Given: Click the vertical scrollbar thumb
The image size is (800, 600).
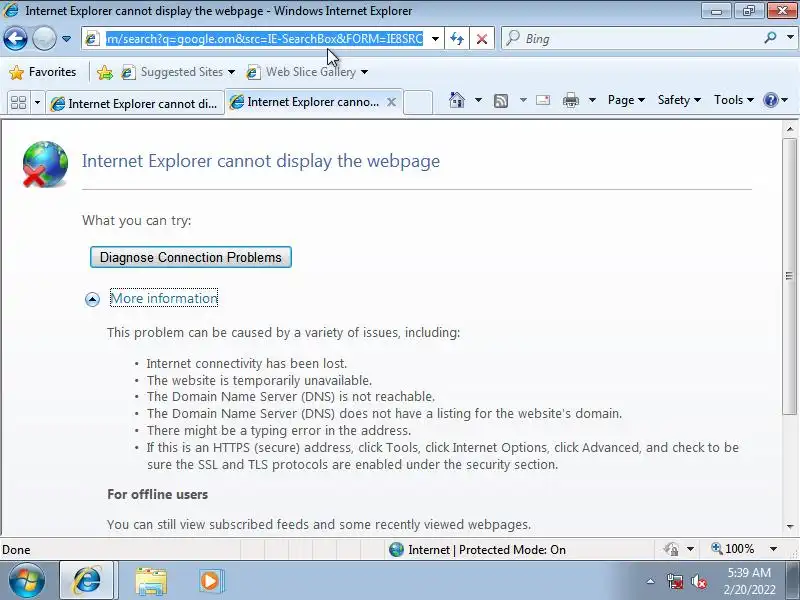Looking at the screenshot, I should 790,276.
